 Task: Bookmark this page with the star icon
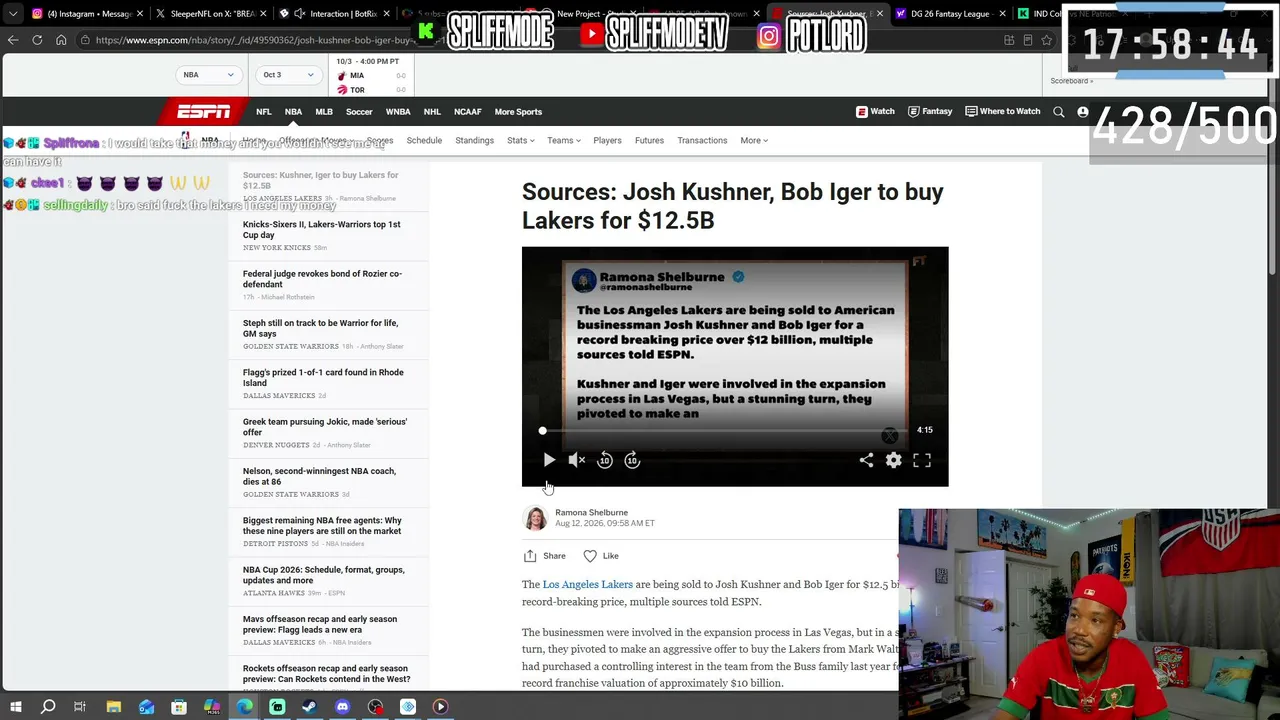[x=1047, y=40]
